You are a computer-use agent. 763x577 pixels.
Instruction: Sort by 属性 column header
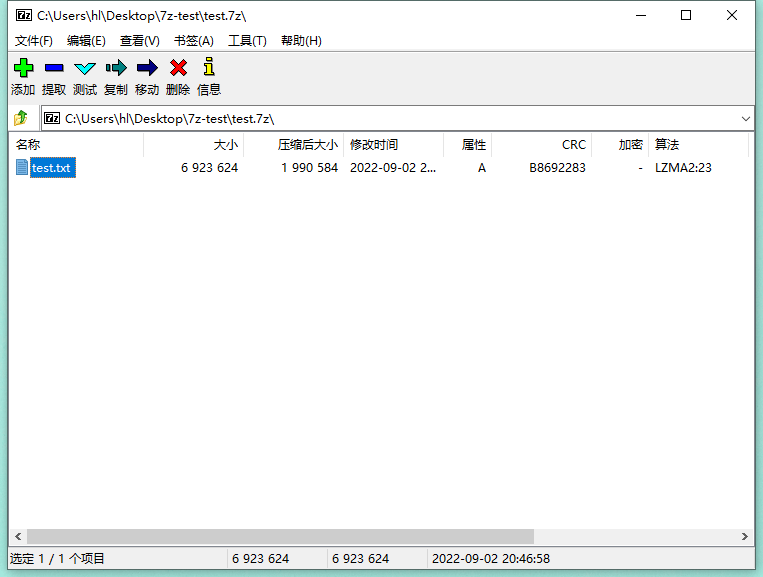click(468, 144)
